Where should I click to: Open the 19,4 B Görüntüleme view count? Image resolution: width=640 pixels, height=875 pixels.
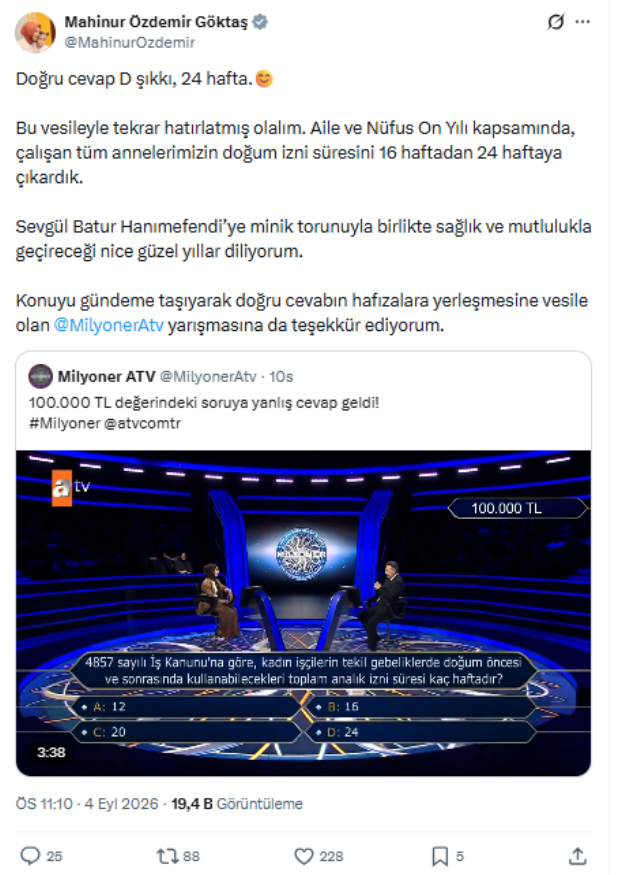[x=237, y=804]
